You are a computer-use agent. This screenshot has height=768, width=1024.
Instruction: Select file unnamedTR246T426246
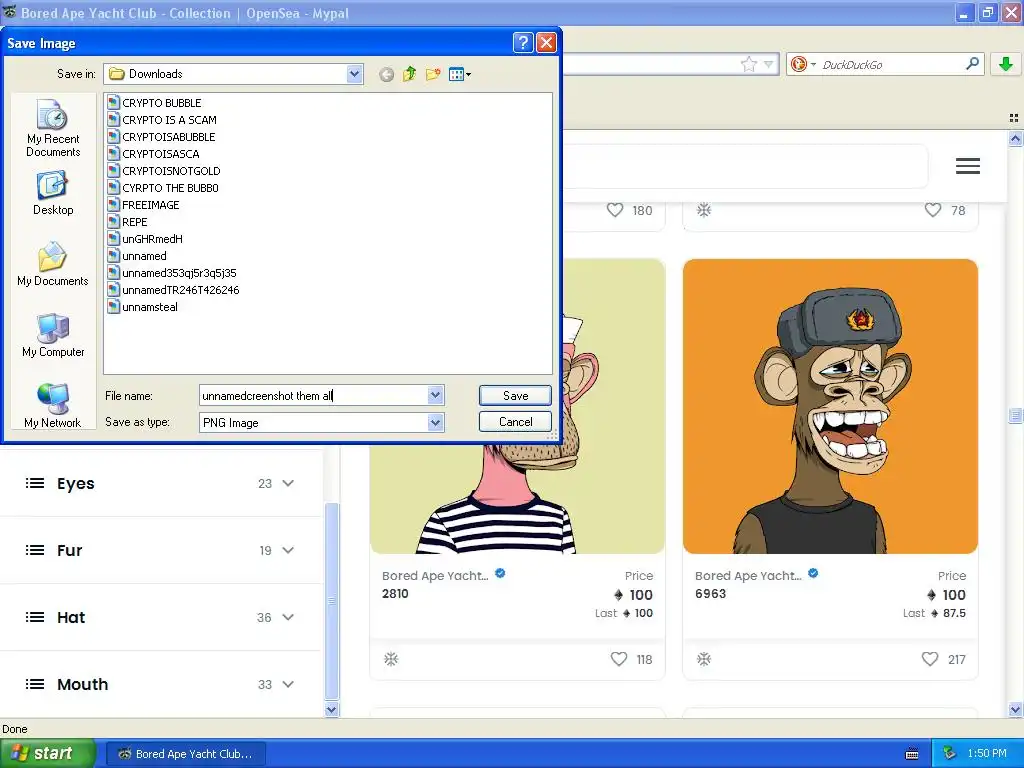coord(173,289)
